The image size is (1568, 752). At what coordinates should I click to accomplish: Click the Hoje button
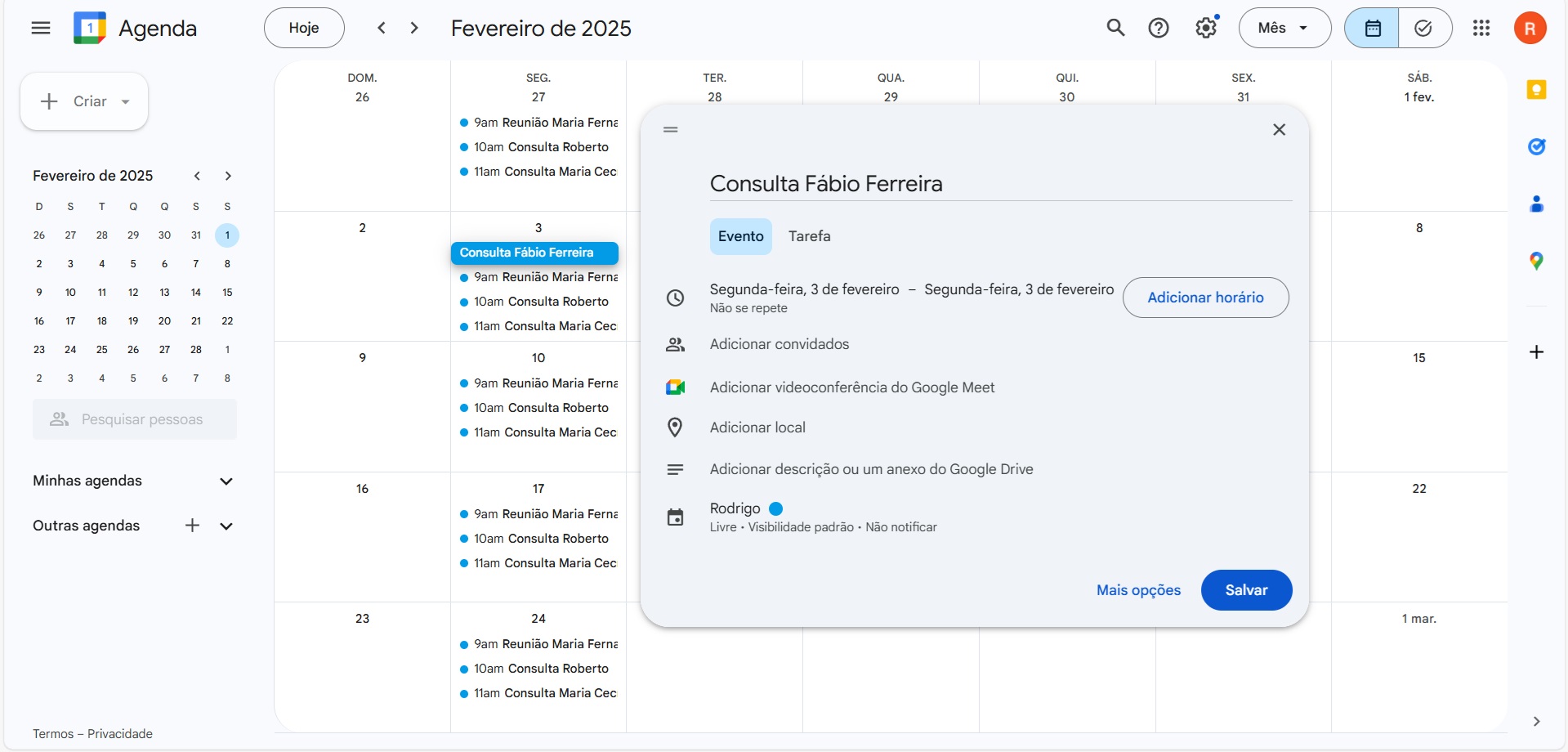pyautogui.click(x=304, y=28)
